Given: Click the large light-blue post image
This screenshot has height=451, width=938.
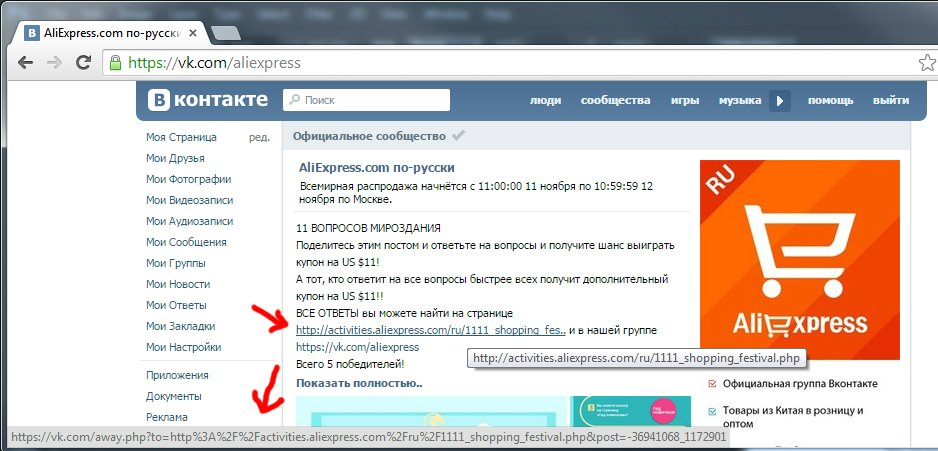Looking at the screenshot, I should pyautogui.click(x=431, y=413).
